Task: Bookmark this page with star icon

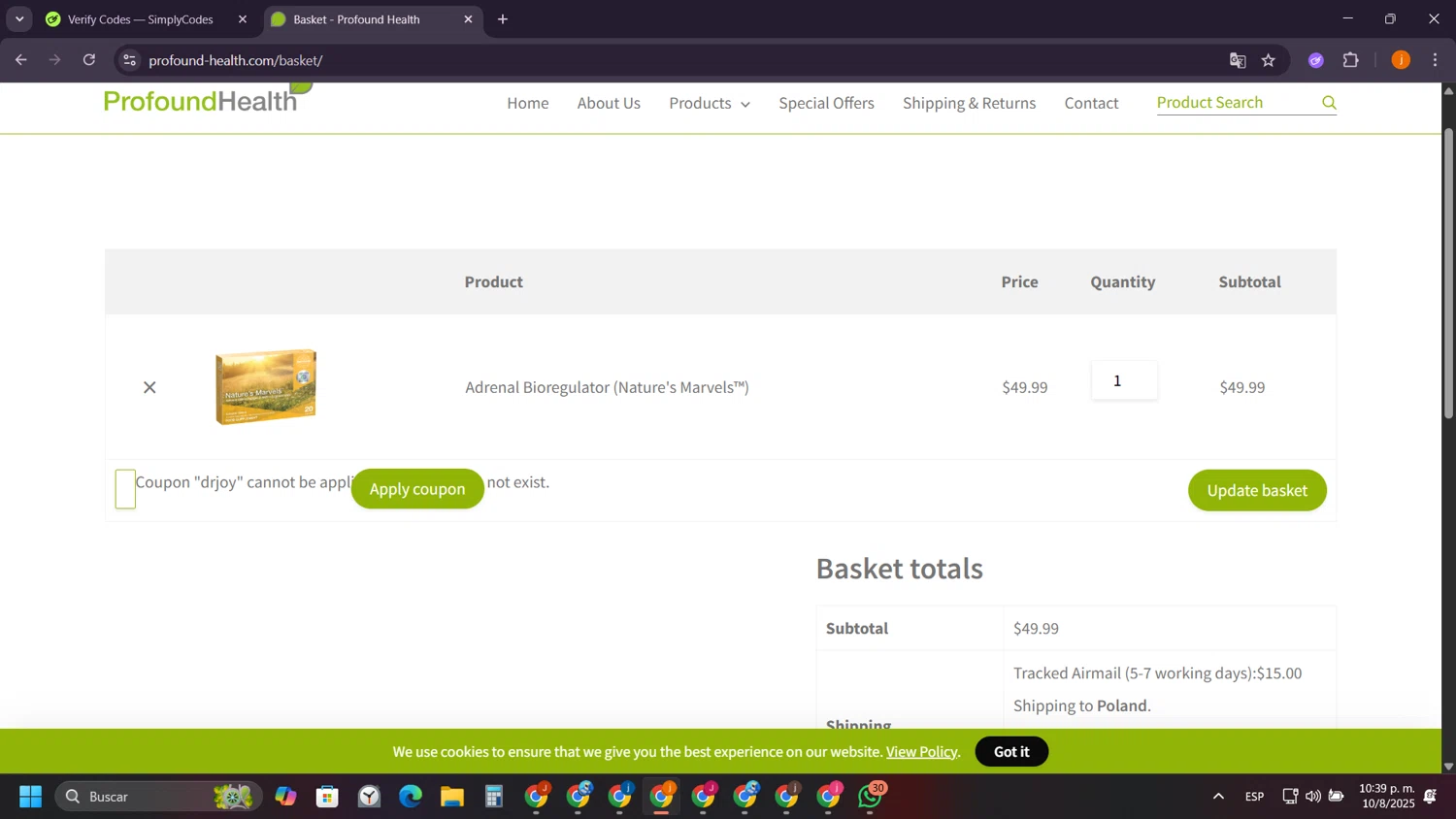Action: click(x=1269, y=60)
